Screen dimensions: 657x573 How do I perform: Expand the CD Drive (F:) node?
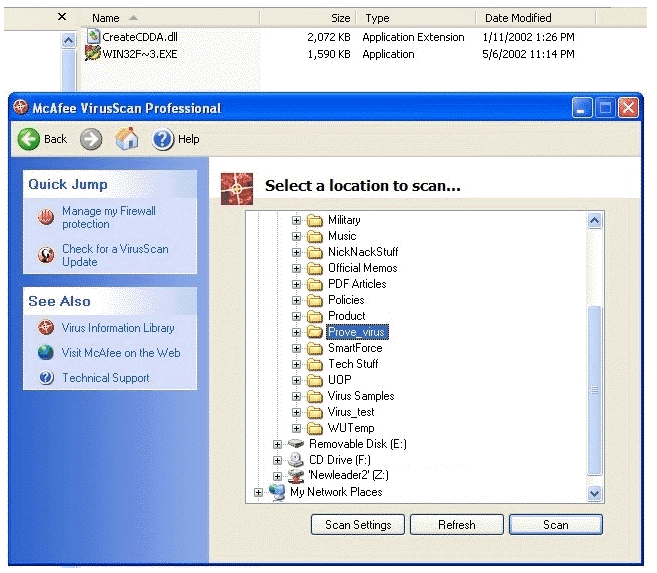[x=278, y=460]
